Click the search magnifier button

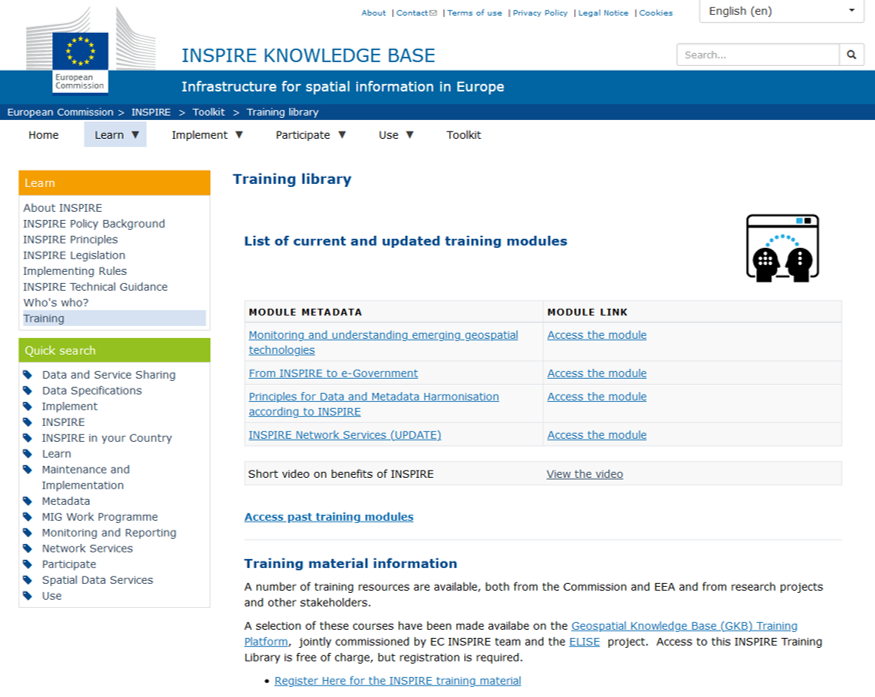(852, 55)
